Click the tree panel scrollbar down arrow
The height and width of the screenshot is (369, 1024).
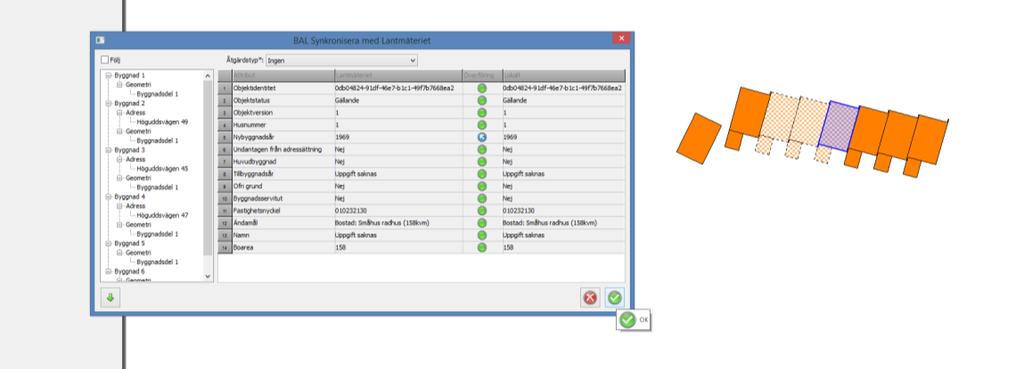208,276
